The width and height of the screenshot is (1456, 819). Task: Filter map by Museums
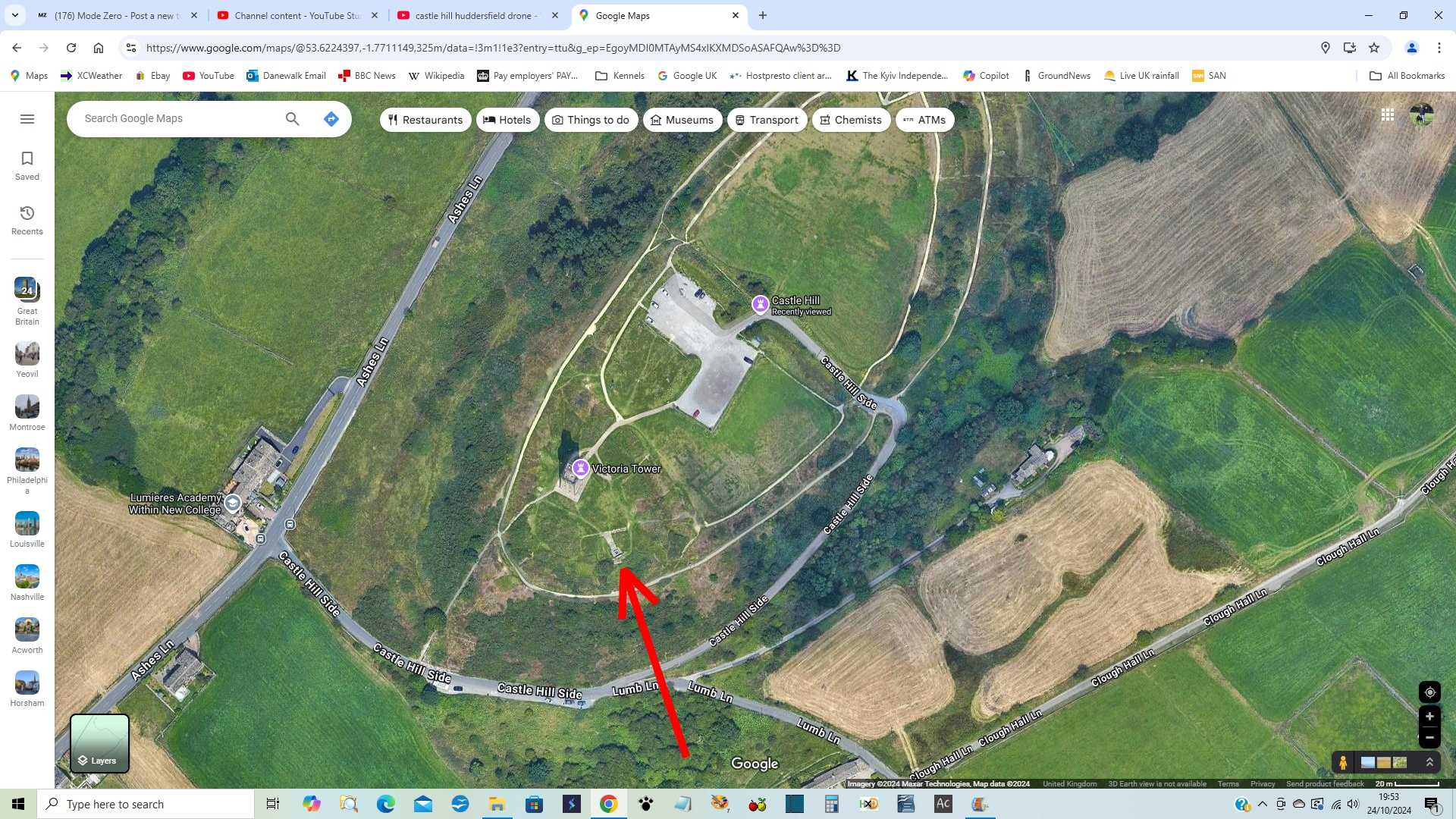click(x=682, y=120)
